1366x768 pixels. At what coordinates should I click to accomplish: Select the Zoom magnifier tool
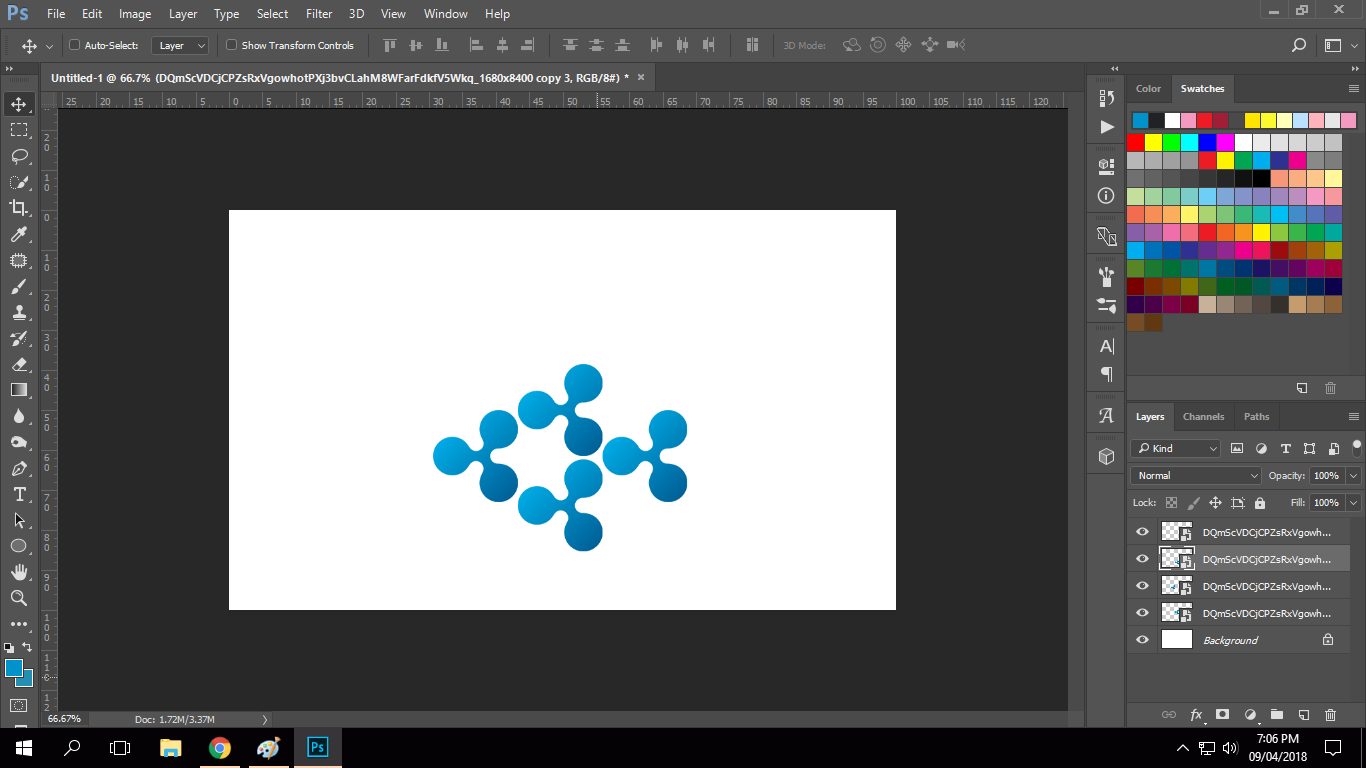point(19,598)
